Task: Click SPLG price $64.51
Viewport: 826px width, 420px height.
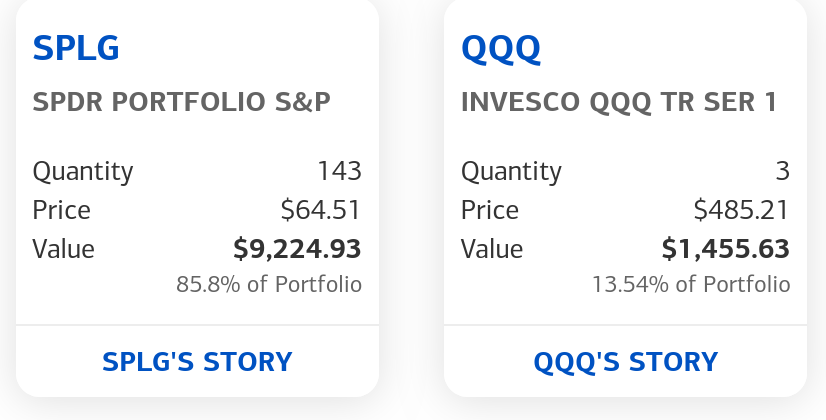Action: [321, 210]
